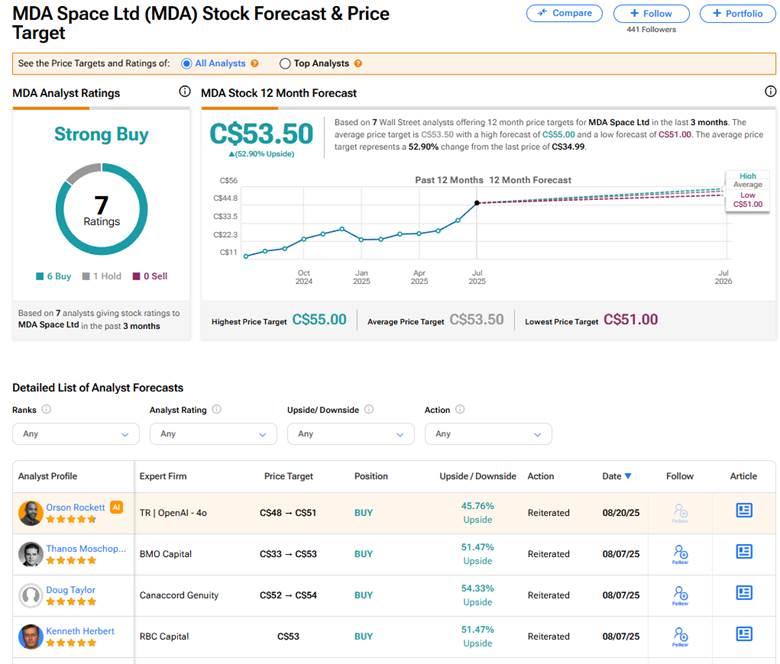Select the Top Analysts radio button
This screenshot has height=664, width=780.
285,63
